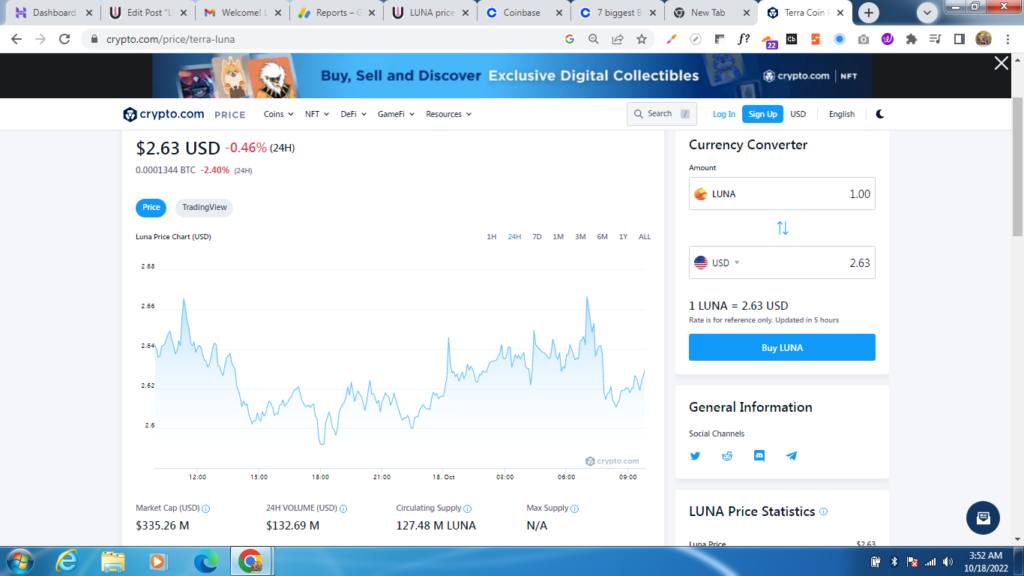Open File Explorer from the taskbar
Screen dimensions: 1024x576
(112, 562)
